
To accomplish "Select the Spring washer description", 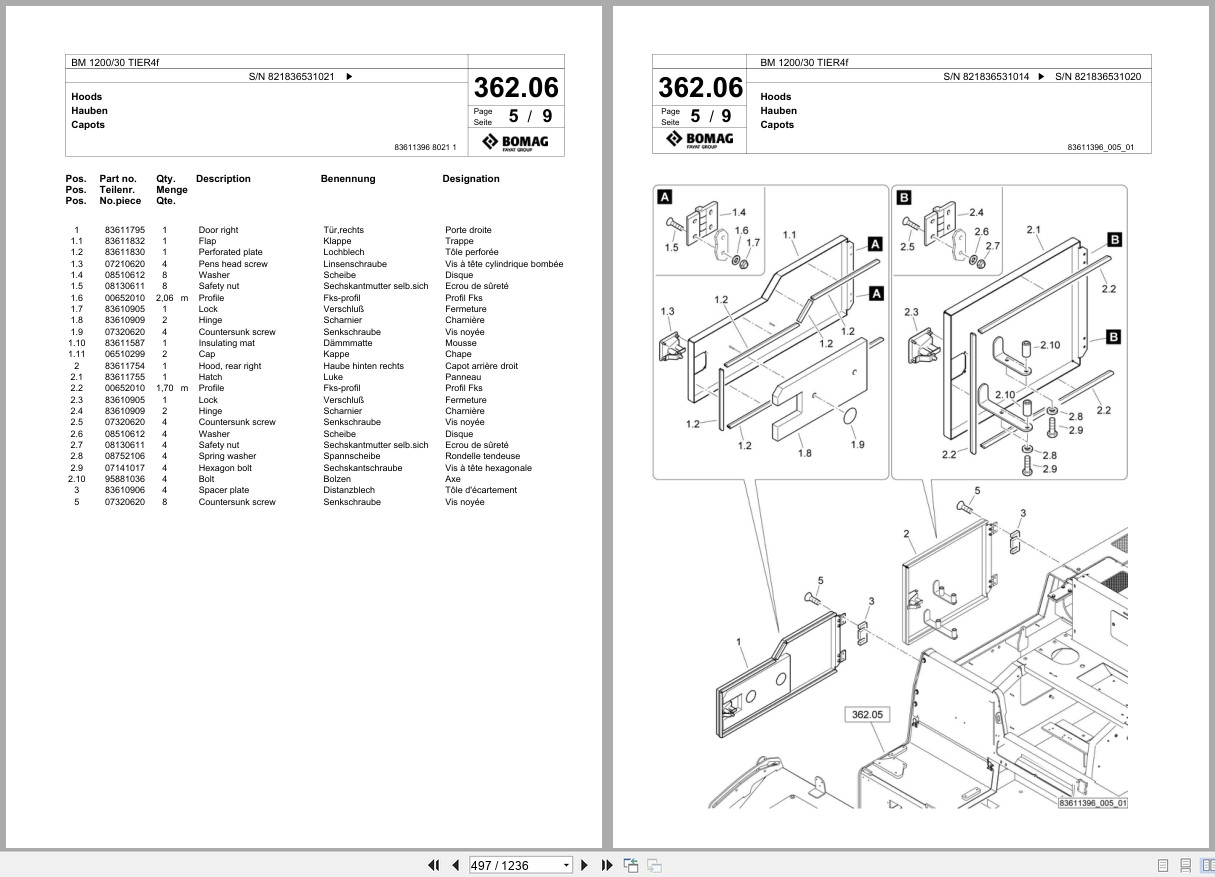I will [x=227, y=456].
